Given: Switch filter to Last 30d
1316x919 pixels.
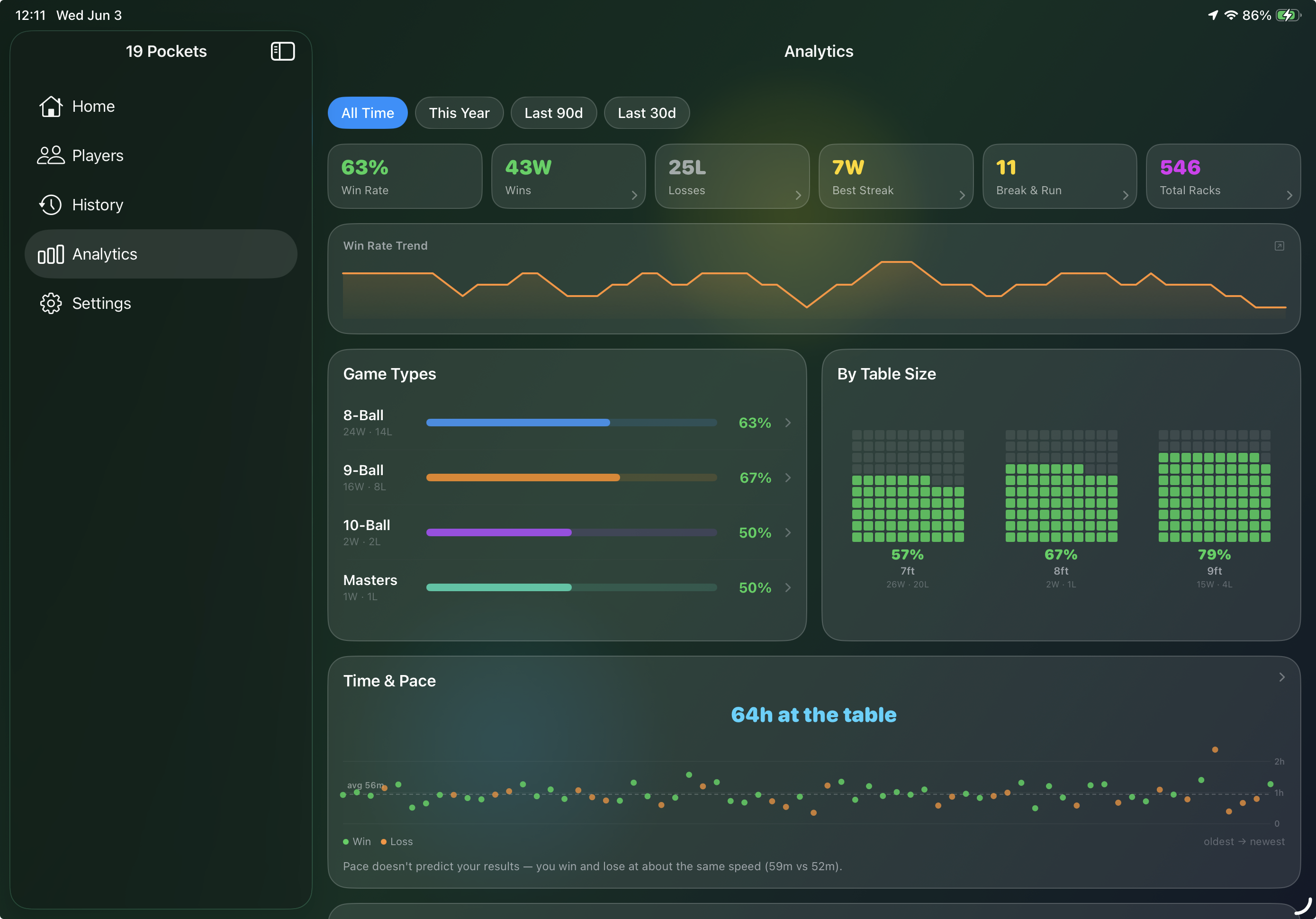Looking at the screenshot, I should 647,113.
